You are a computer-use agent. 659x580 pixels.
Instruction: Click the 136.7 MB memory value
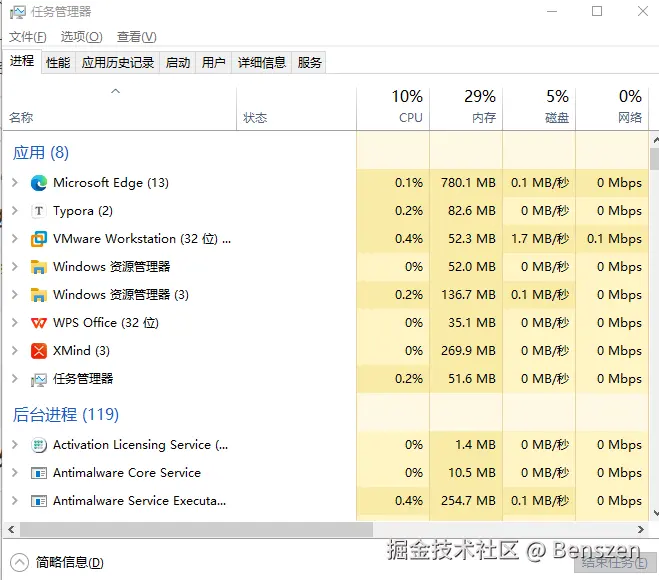click(x=468, y=295)
